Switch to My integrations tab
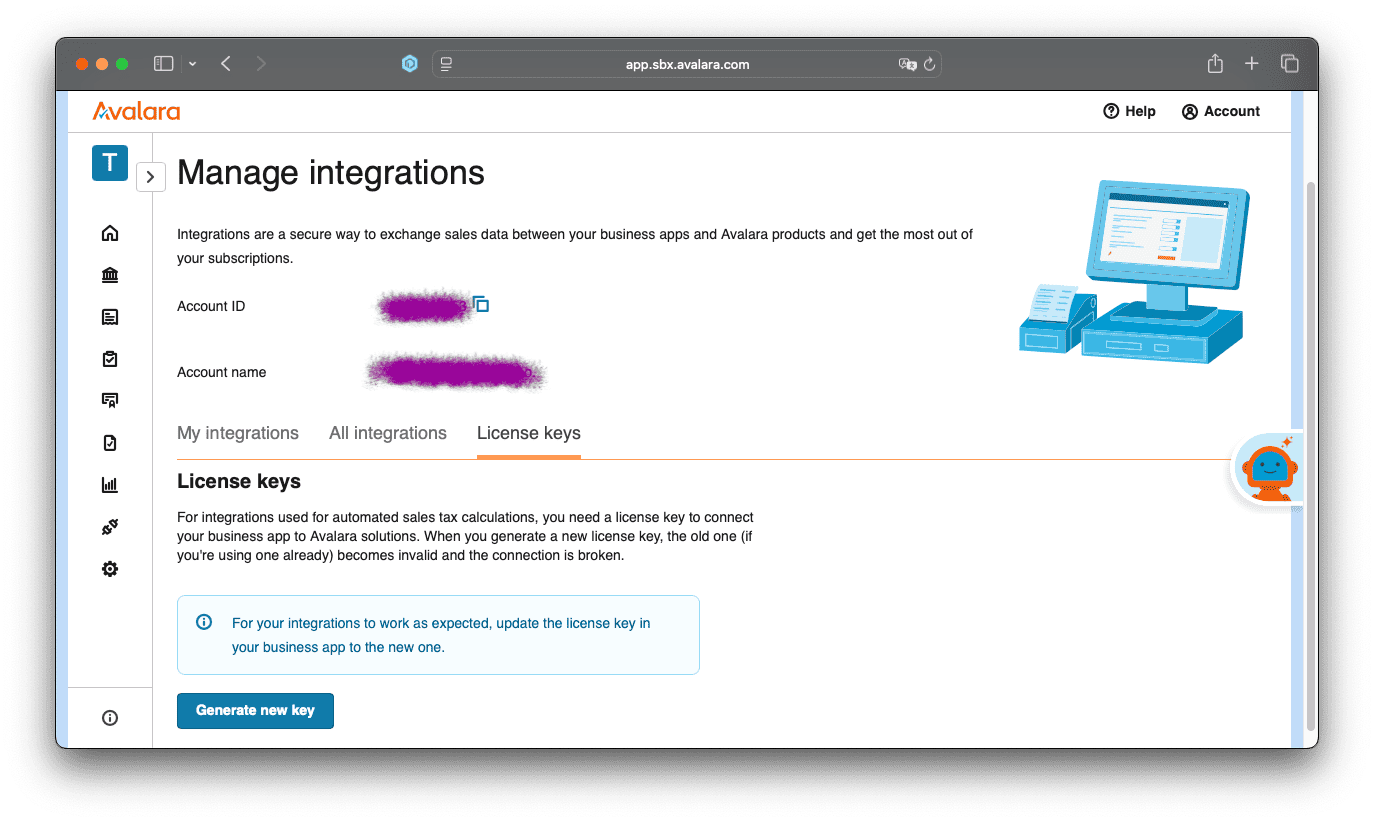Screen dimensions: 1374x822 238,433
